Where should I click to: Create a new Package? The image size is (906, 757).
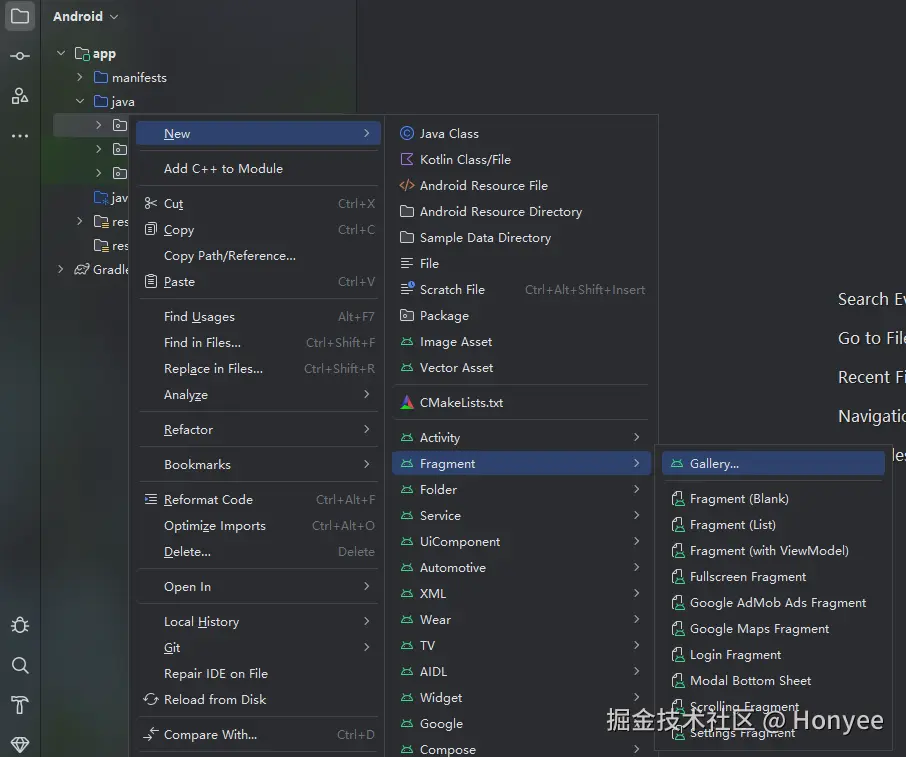click(x=522, y=316)
